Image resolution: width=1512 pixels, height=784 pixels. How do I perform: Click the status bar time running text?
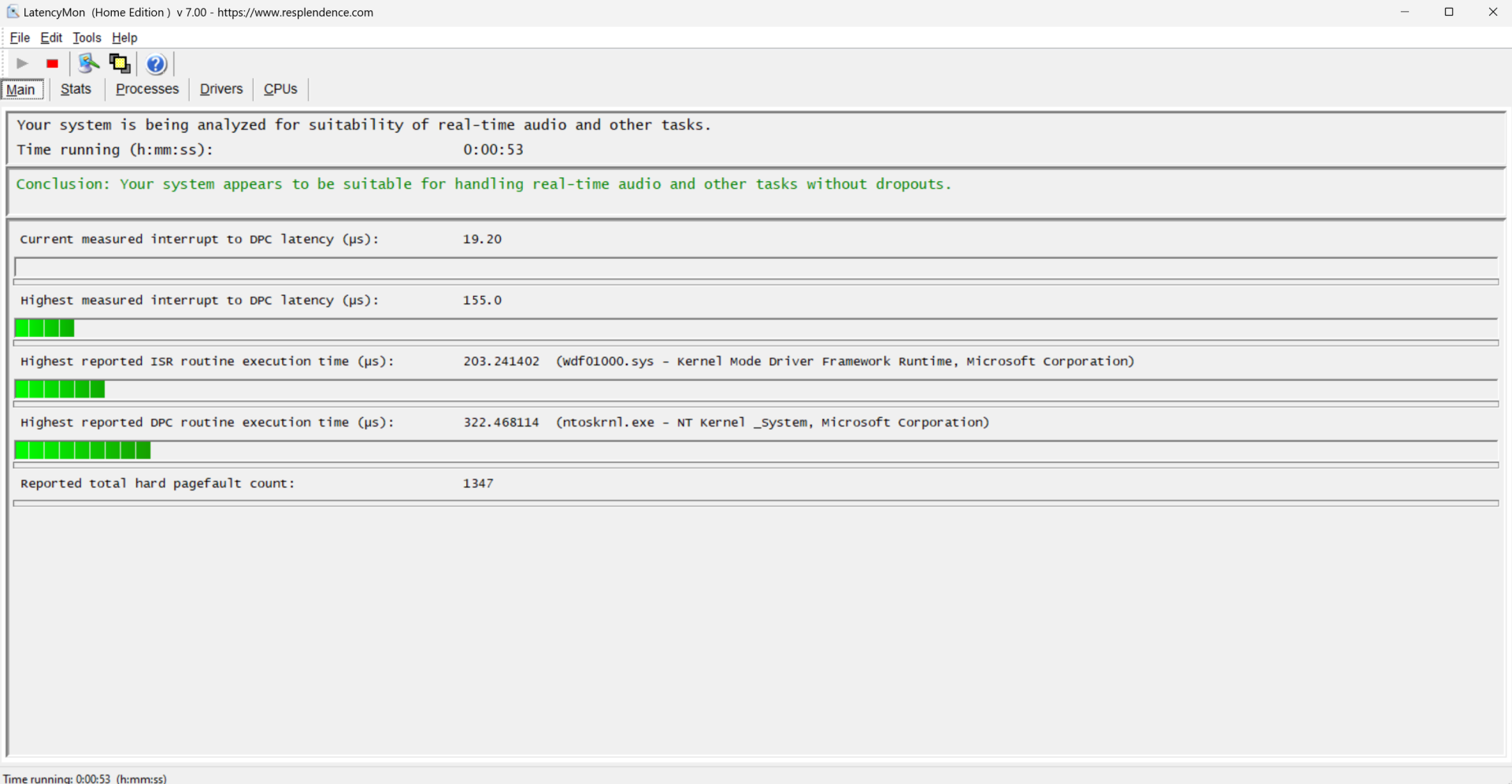point(85,778)
